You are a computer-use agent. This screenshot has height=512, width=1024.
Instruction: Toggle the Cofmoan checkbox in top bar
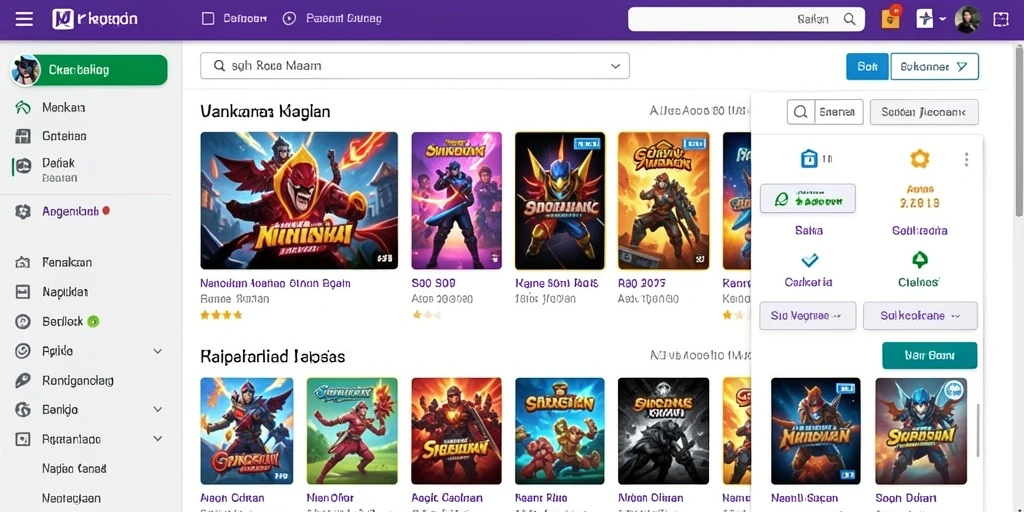[208, 19]
